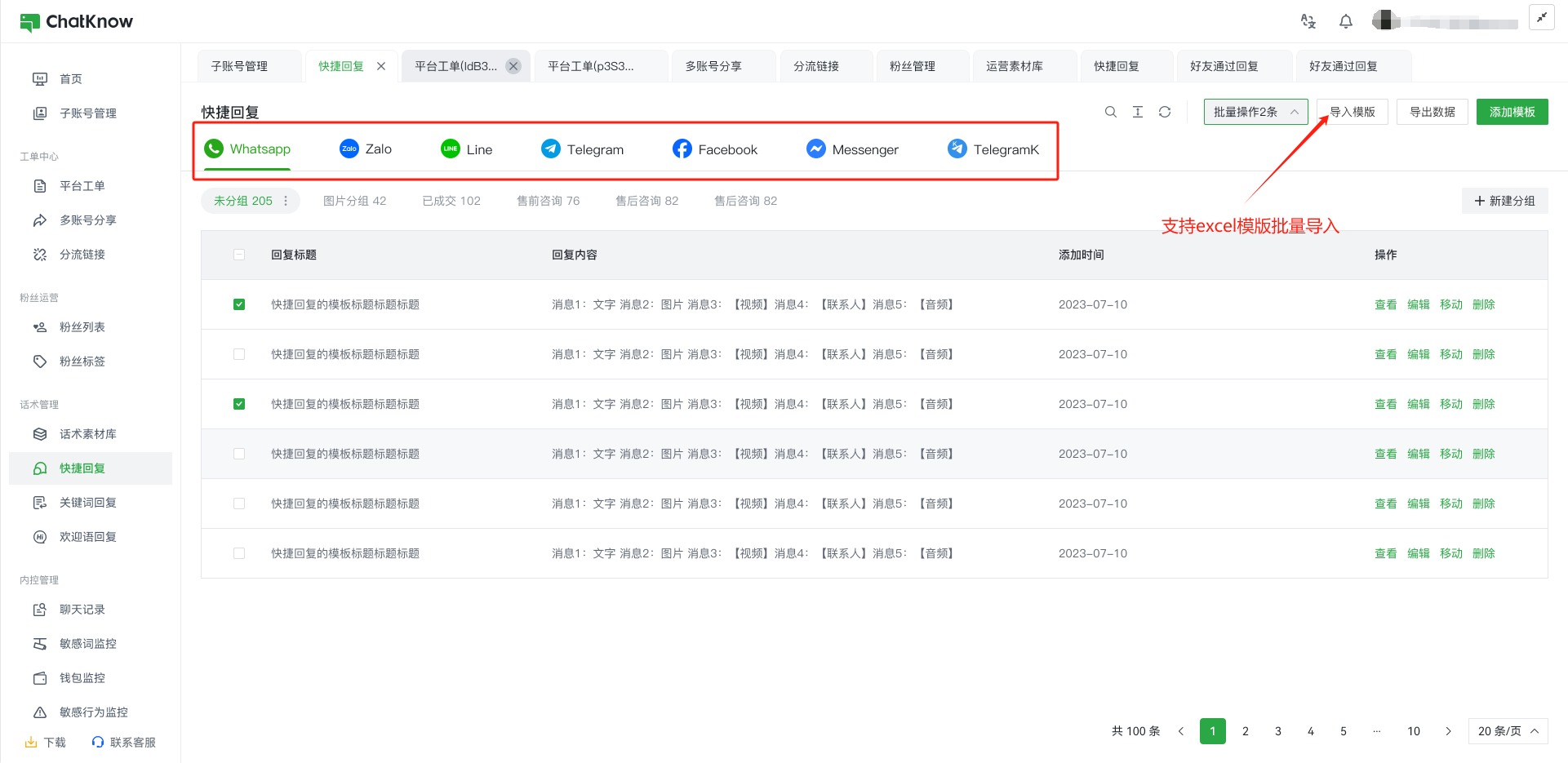Screen dimensions: 1568x763
Task: Expand the 批量操作2条 dropdown
Action: pyautogui.click(x=1255, y=112)
